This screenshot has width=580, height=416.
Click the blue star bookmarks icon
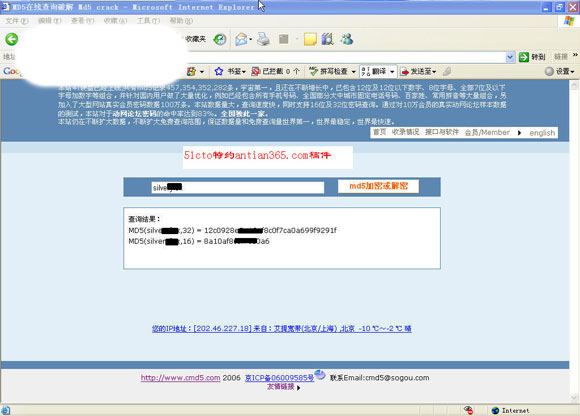(219, 71)
